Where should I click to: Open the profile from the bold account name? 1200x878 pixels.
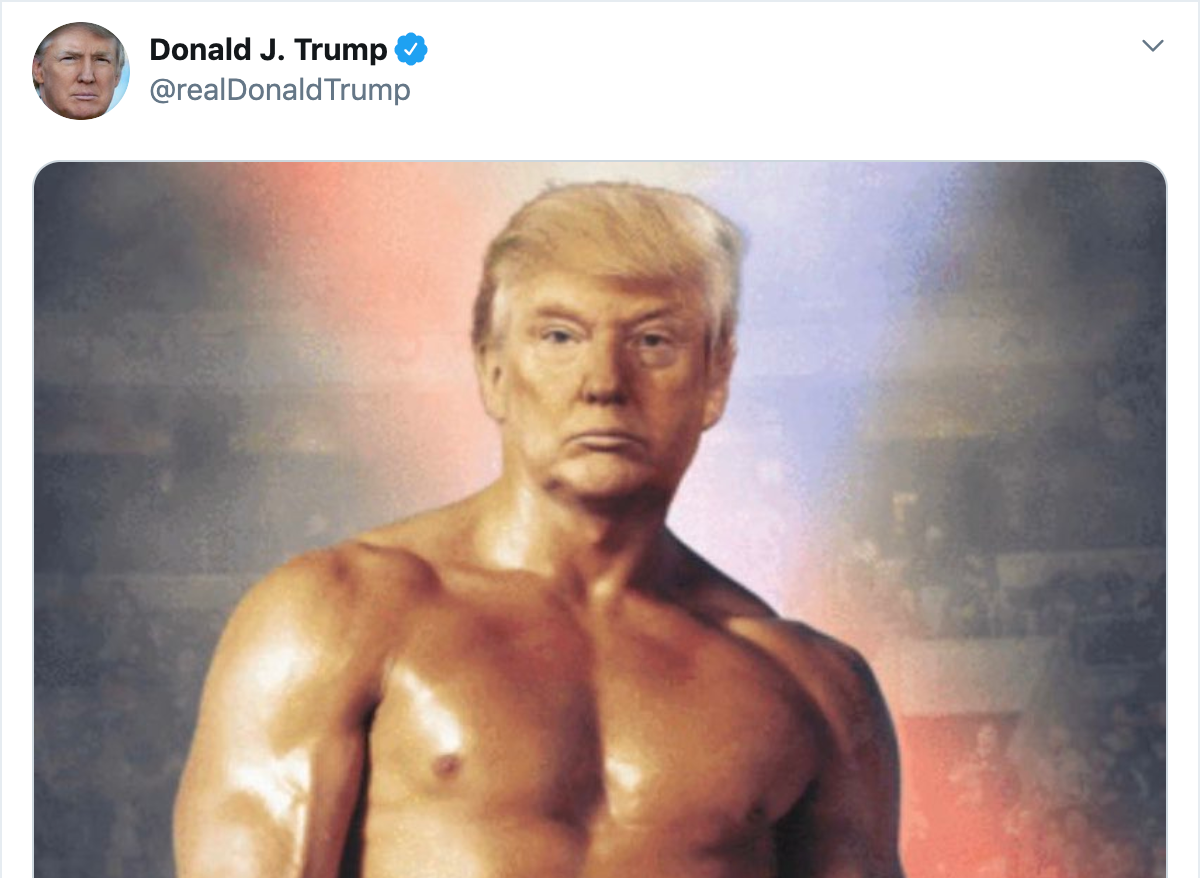click(268, 48)
